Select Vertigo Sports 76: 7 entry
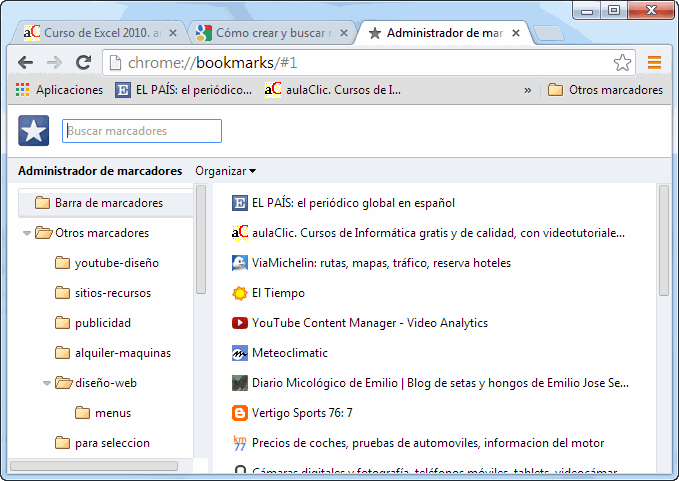 point(302,413)
